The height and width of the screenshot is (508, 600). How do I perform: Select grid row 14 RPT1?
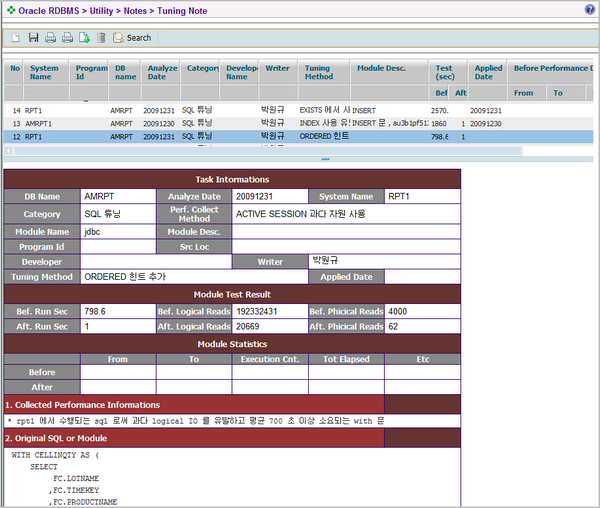298,111
